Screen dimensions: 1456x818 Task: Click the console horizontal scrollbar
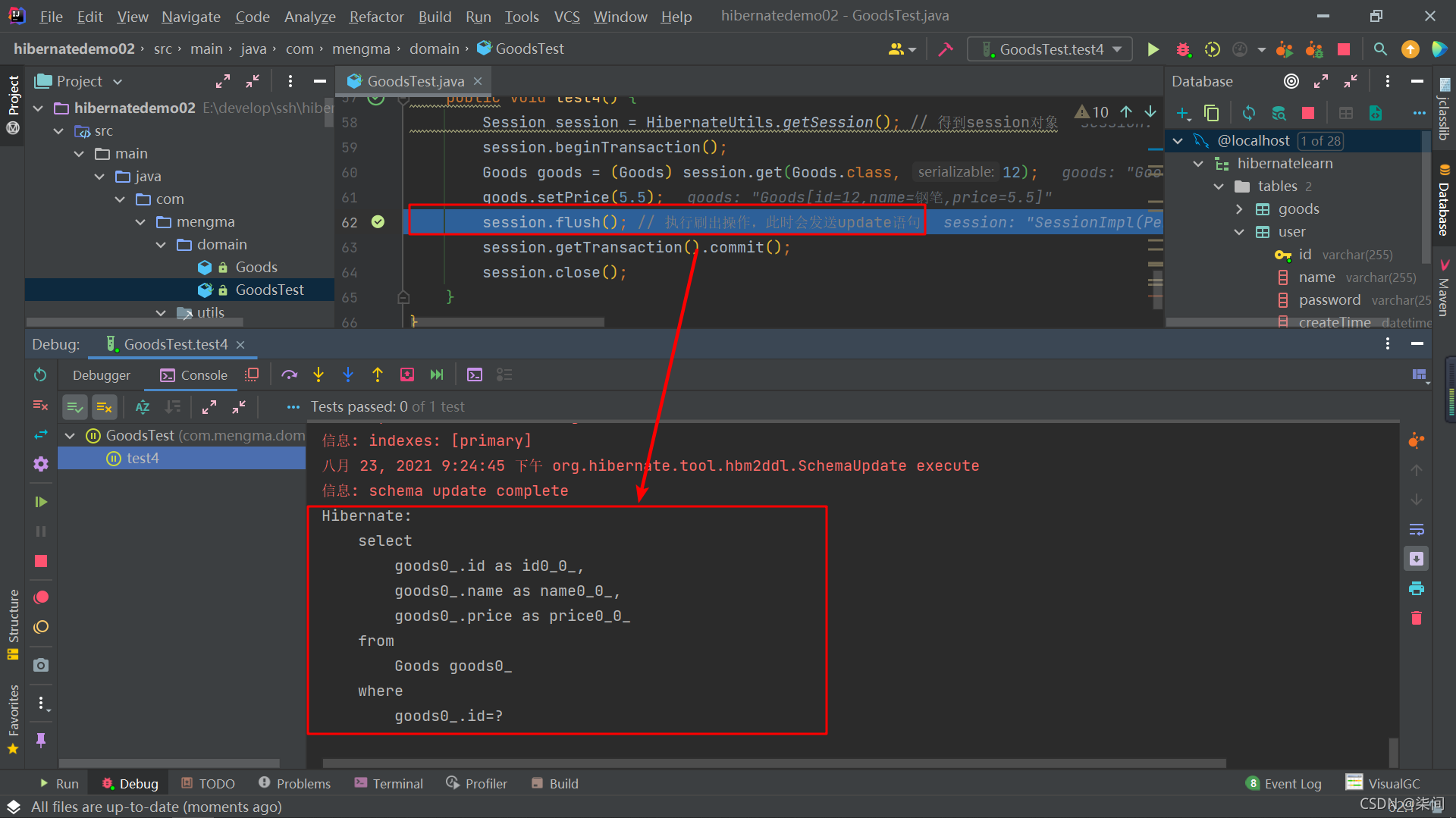773,763
